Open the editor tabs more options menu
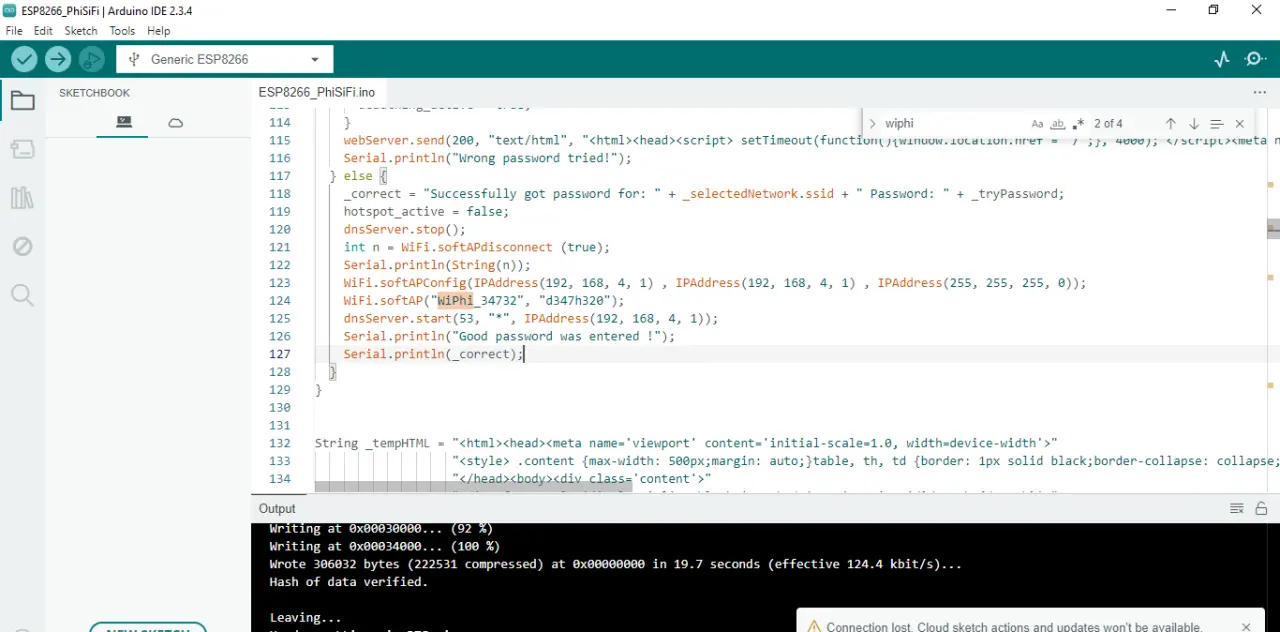The image size is (1280, 632). [1259, 92]
